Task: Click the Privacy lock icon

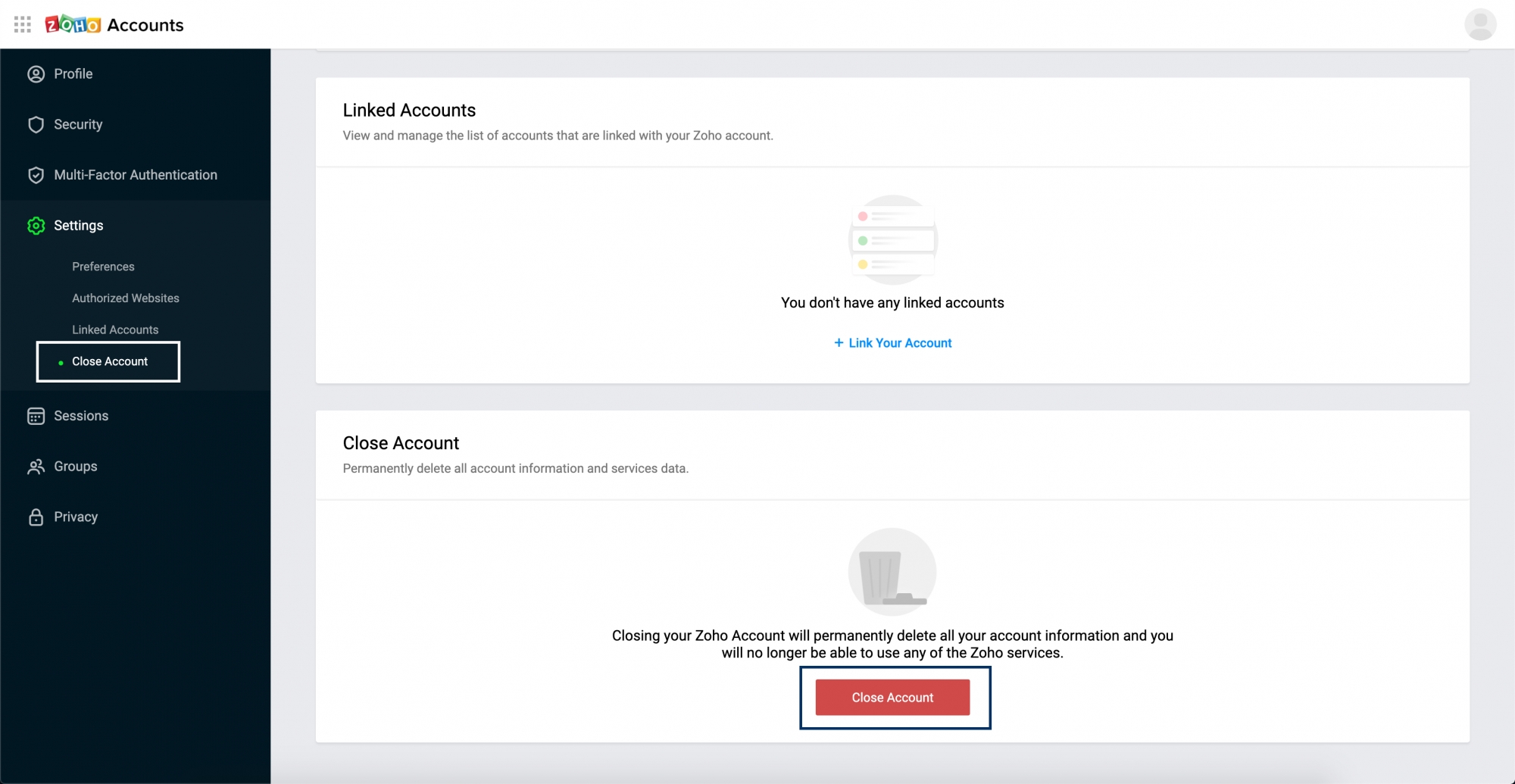Action: pyautogui.click(x=36, y=517)
